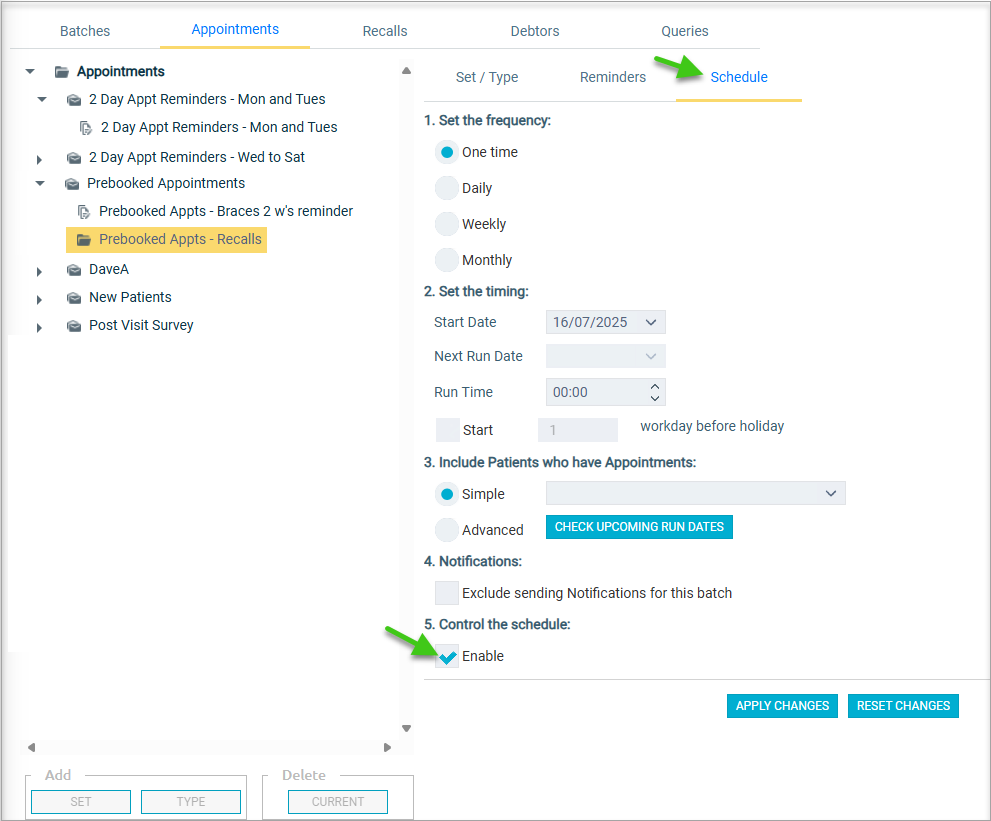
Task: Expand the Post Visit Survey set
Action: pyautogui.click(x=39, y=328)
